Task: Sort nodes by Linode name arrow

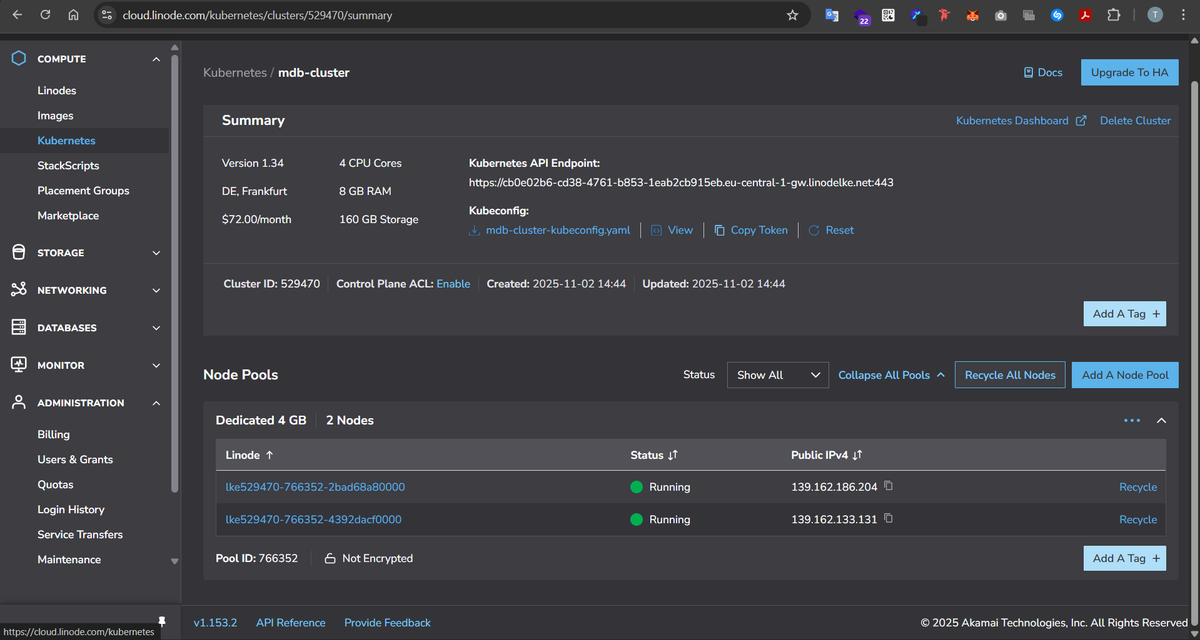Action: (270, 455)
